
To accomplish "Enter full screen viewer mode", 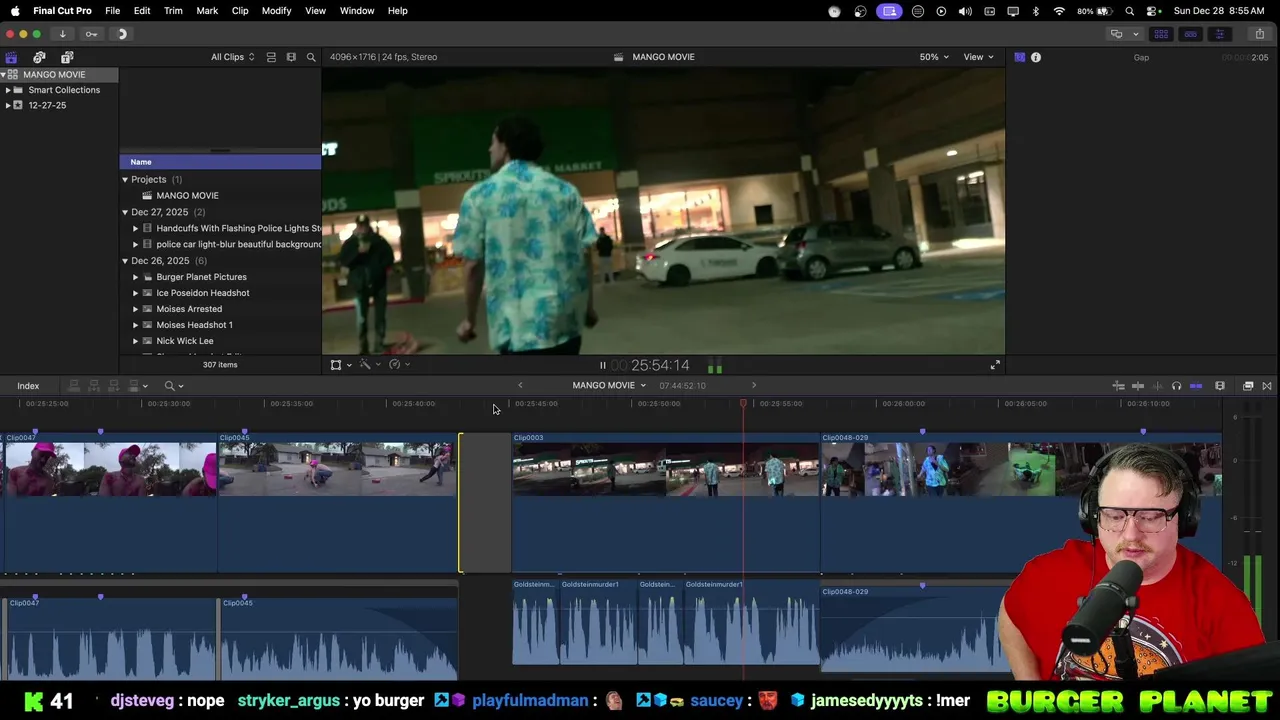I will coord(995,365).
